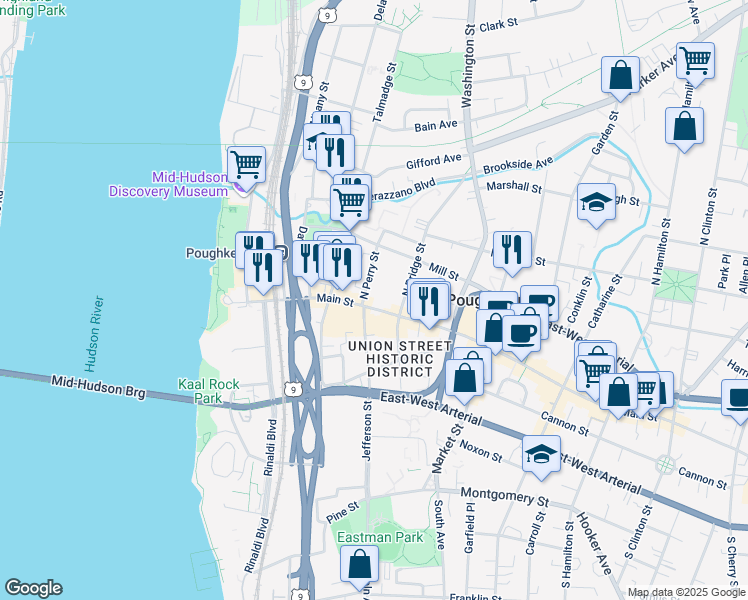Click the Hudson River label

(94, 334)
